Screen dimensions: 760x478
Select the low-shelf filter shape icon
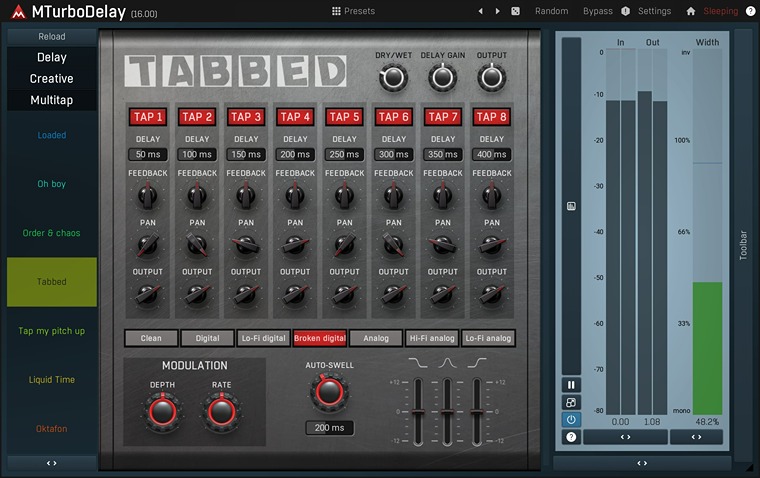point(418,363)
